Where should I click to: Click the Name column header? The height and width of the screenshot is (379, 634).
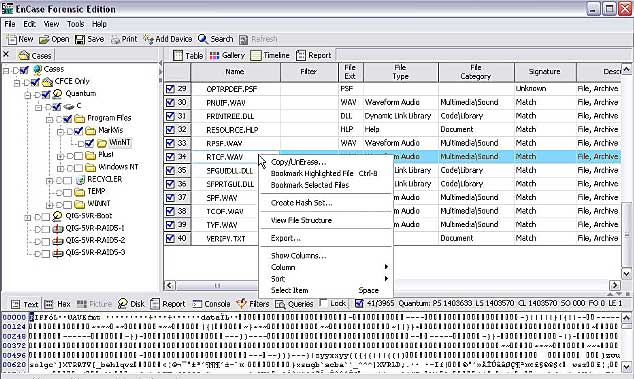pos(235,72)
